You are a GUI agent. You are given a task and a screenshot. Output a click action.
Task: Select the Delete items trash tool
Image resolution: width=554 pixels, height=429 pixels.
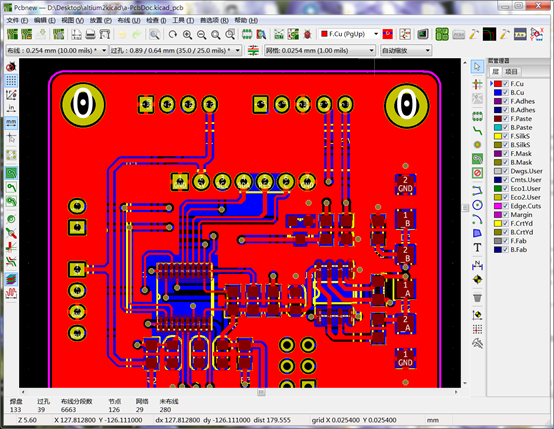[x=477, y=298]
